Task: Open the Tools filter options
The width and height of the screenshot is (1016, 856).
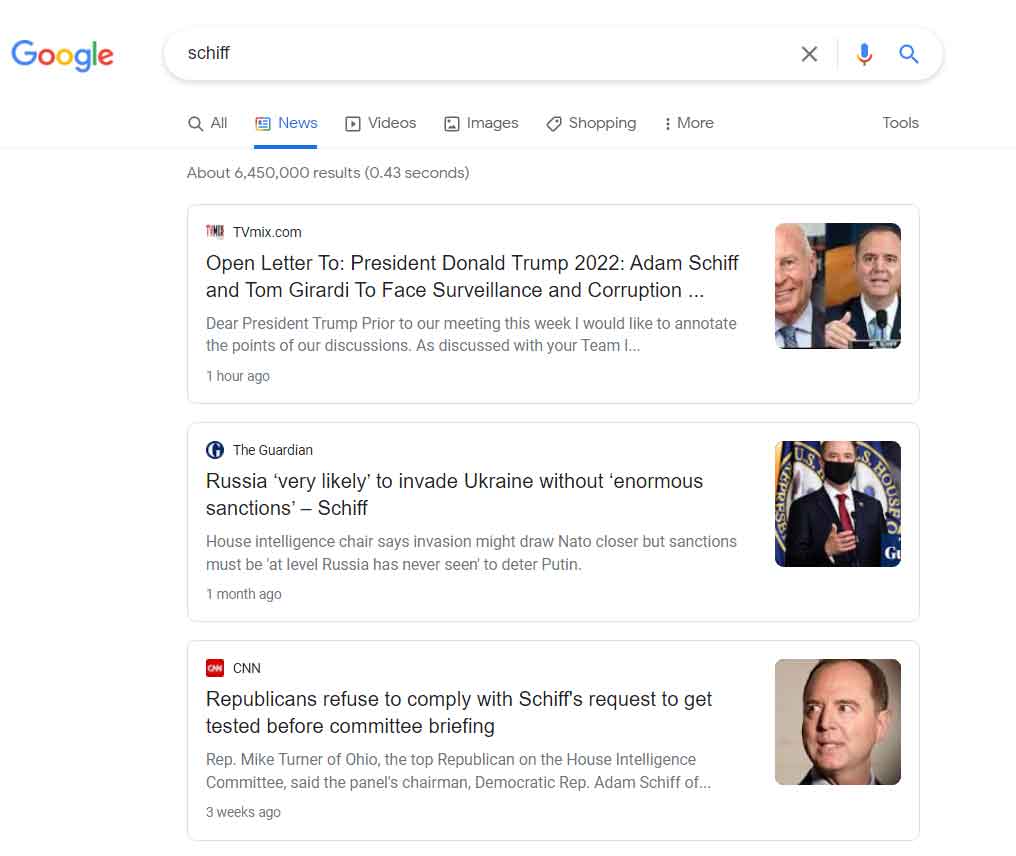Action: tap(900, 123)
